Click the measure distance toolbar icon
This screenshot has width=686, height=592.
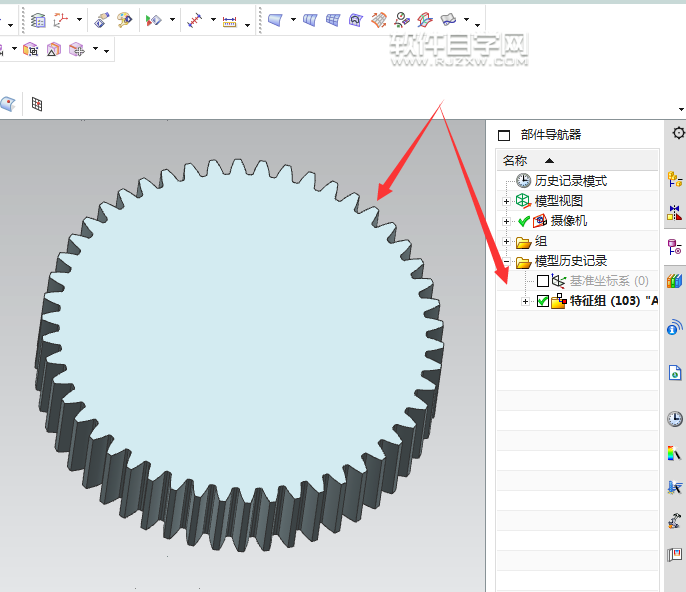(x=196, y=19)
